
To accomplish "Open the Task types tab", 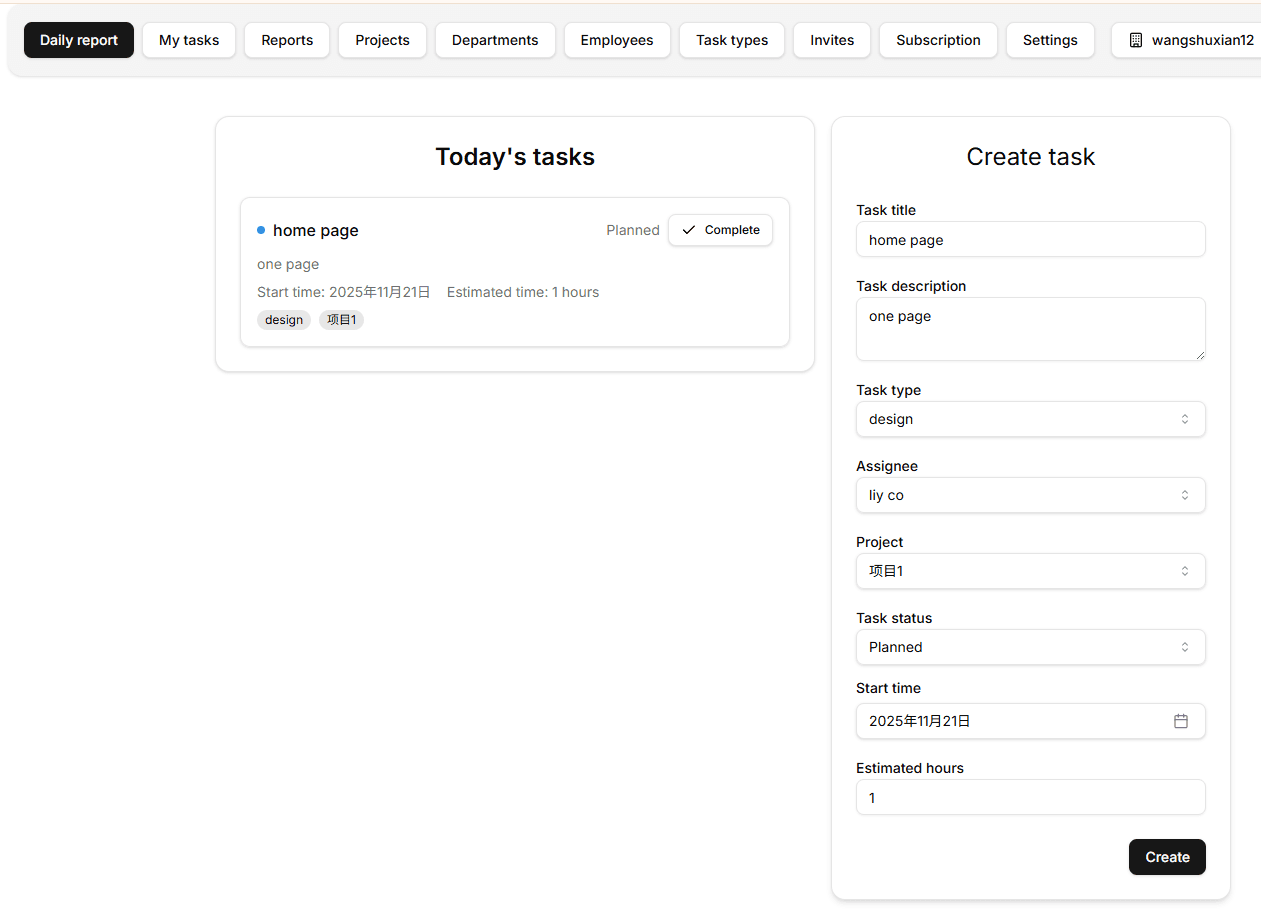I will click(x=732, y=40).
